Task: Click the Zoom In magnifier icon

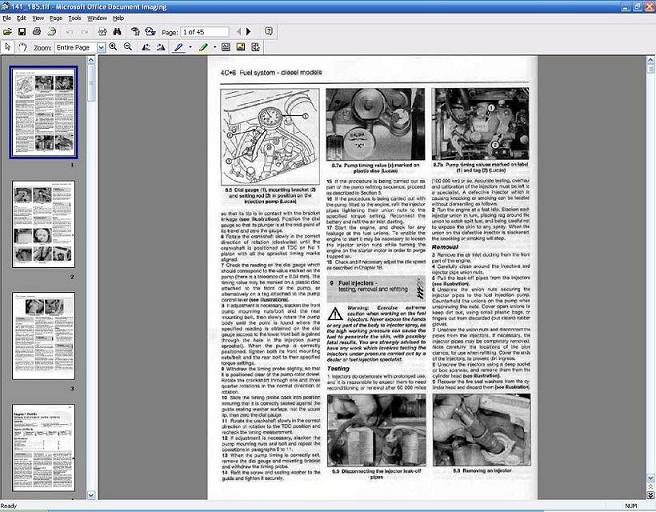Action: (113, 47)
